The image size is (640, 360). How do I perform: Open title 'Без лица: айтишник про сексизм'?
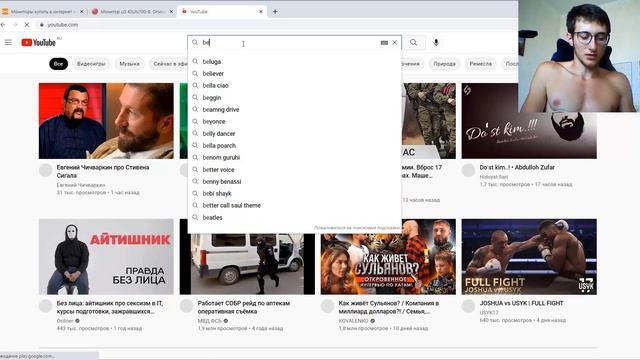click(x=109, y=307)
